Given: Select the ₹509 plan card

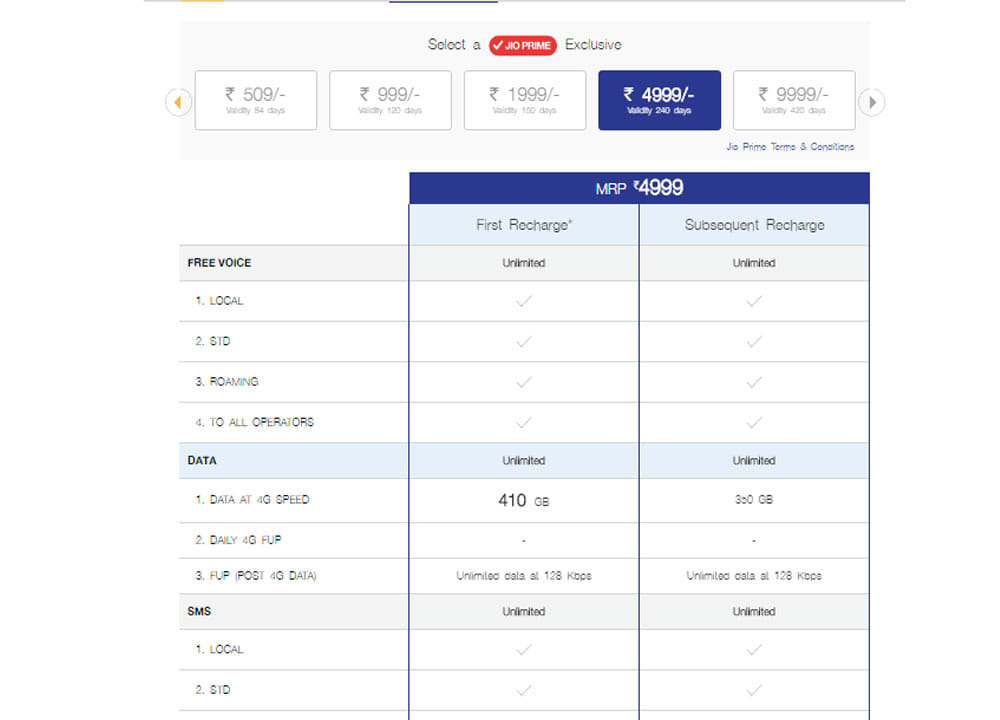Looking at the screenshot, I should 256,100.
